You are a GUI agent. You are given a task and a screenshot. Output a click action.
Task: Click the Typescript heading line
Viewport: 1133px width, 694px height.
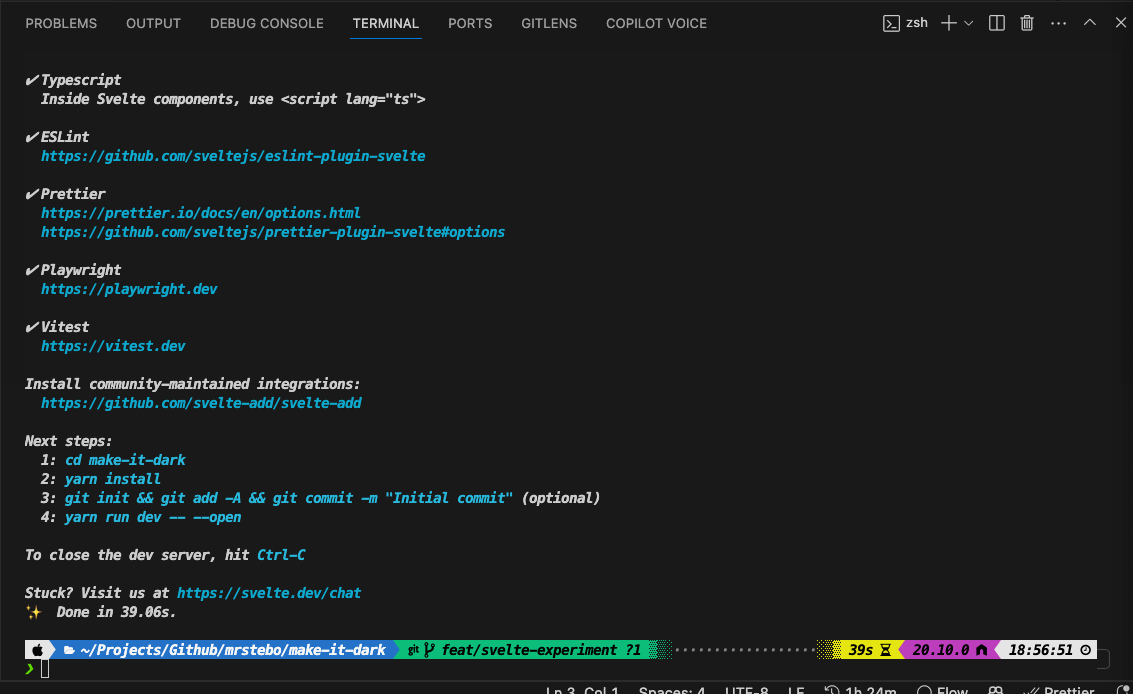(73, 80)
